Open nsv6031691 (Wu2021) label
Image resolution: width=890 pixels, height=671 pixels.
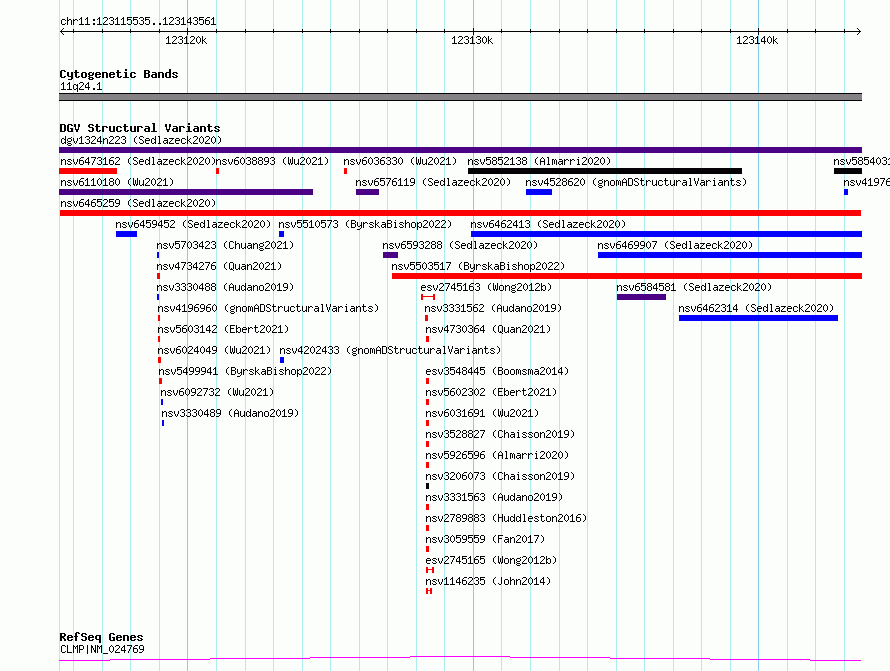[x=482, y=413]
